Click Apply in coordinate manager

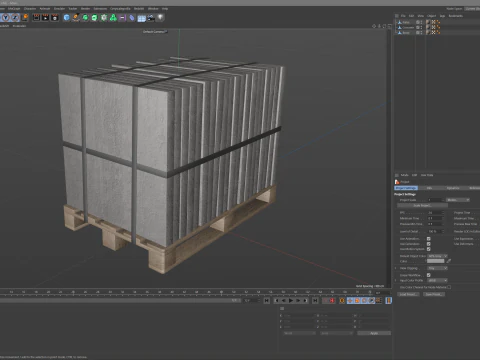coord(374,333)
